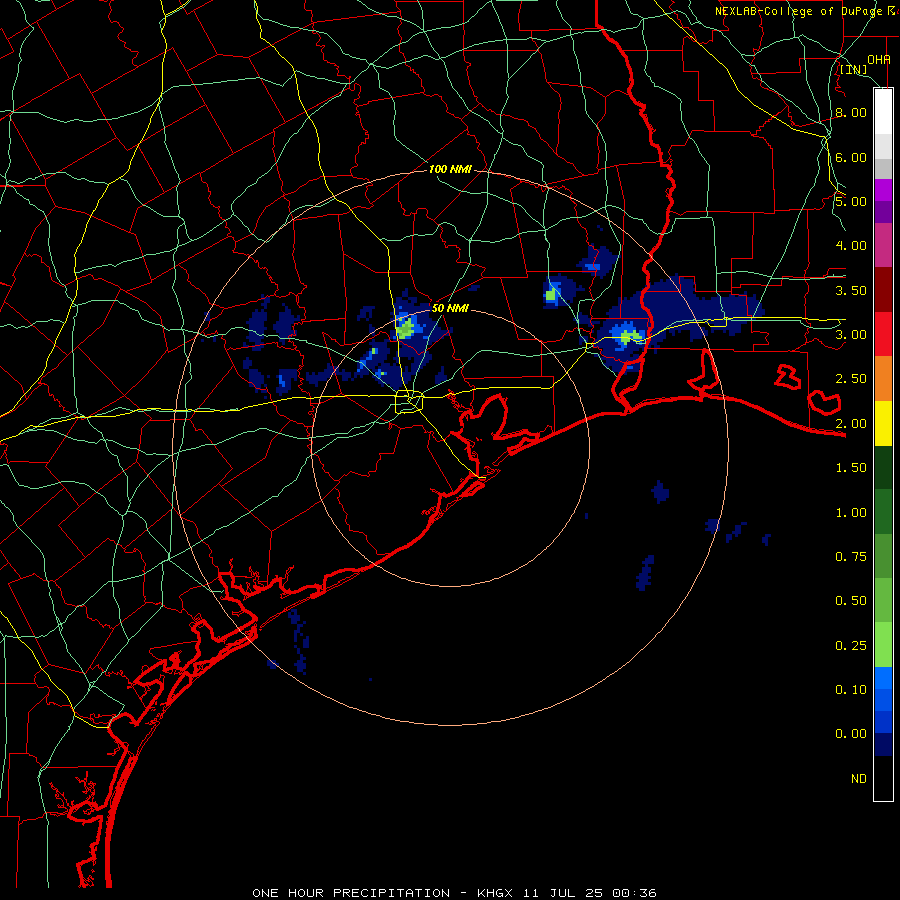The height and width of the screenshot is (900, 900).
Task: Select the bright red swatch in the color scale
Action: point(883,334)
